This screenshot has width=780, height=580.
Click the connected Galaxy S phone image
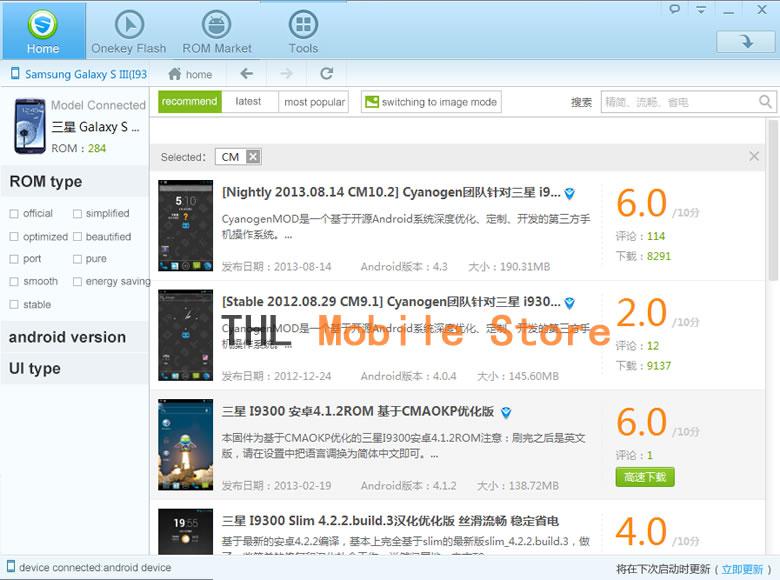click(30, 126)
